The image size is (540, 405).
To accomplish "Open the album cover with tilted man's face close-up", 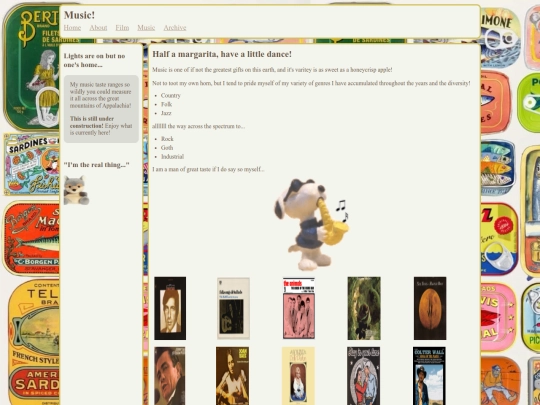I will [x=170, y=376].
